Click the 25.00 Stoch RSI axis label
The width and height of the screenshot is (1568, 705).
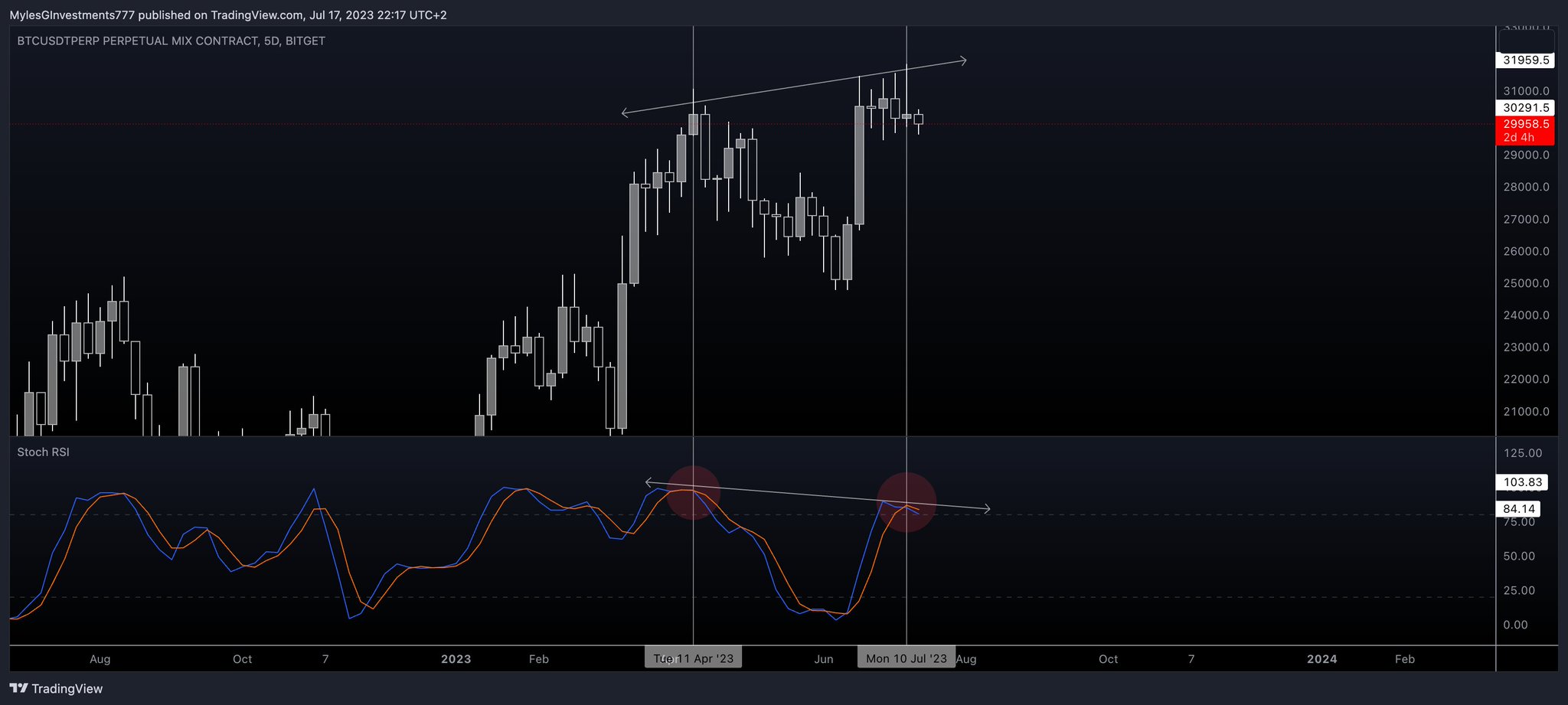[1519, 591]
